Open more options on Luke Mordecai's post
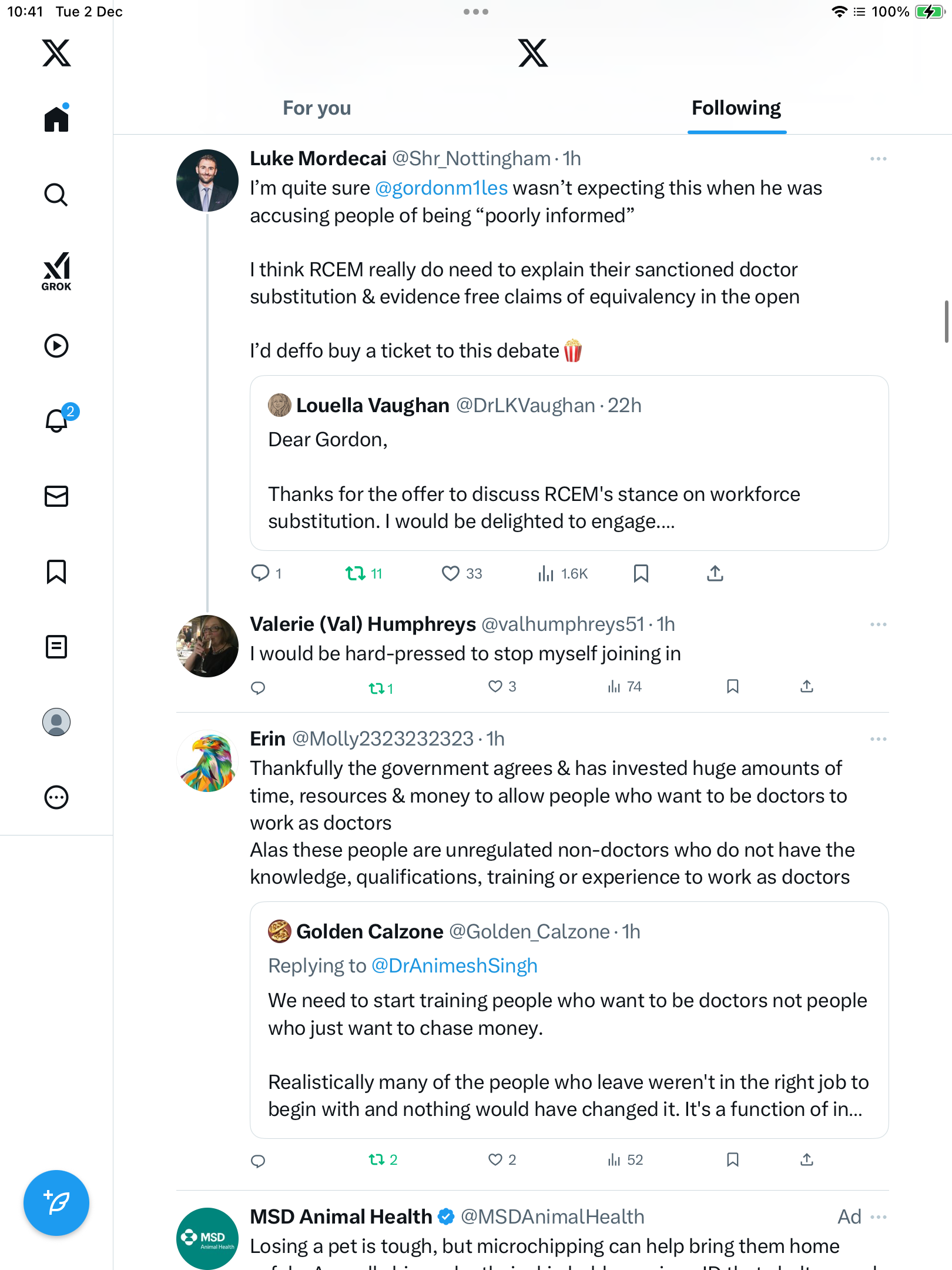 [879, 159]
